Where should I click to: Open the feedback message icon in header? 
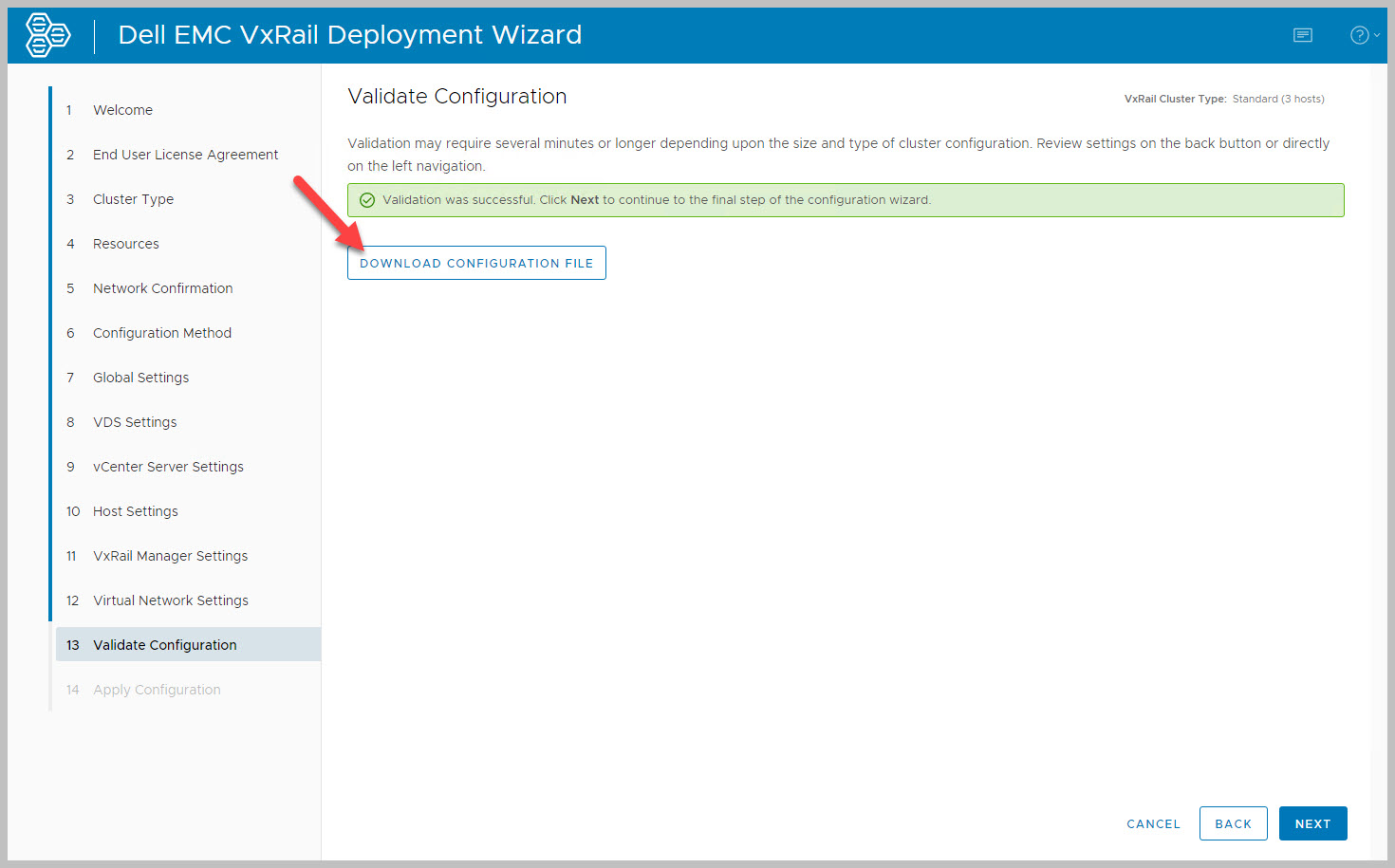click(1303, 35)
